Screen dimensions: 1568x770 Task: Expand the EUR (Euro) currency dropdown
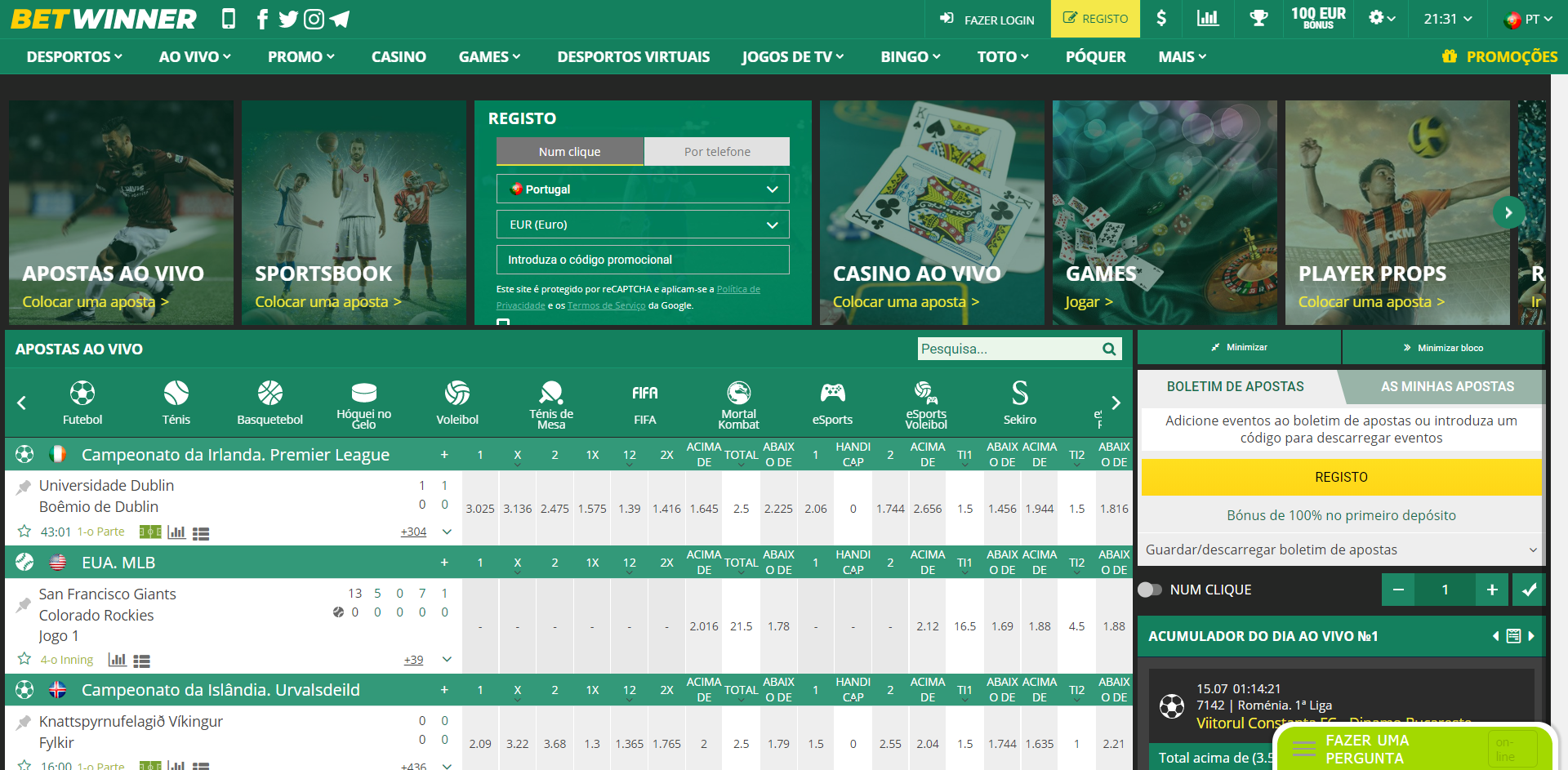pyautogui.click(x=643, y=225)
